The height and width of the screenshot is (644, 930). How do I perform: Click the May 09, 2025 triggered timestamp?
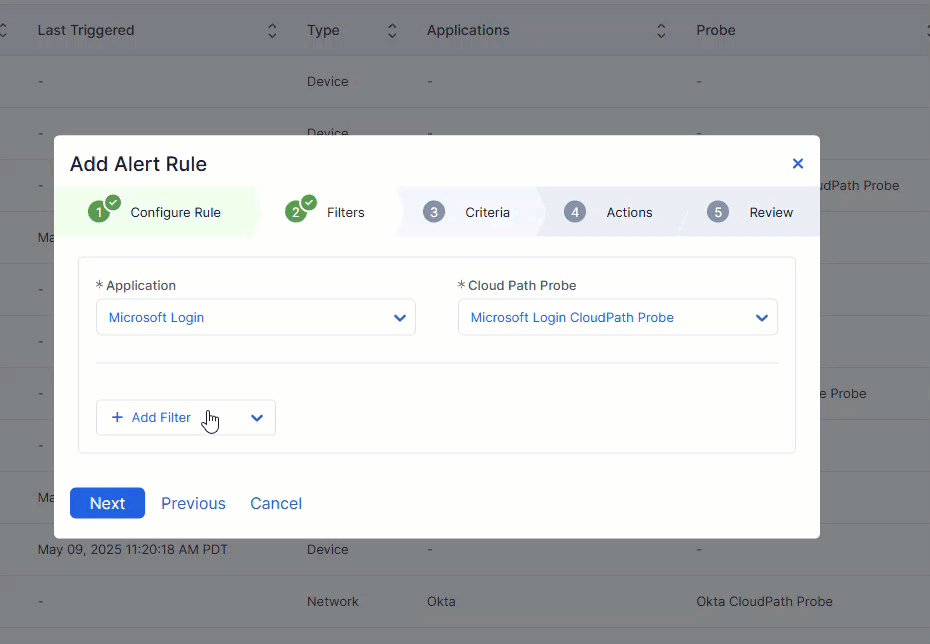click(x=133, y=550)
